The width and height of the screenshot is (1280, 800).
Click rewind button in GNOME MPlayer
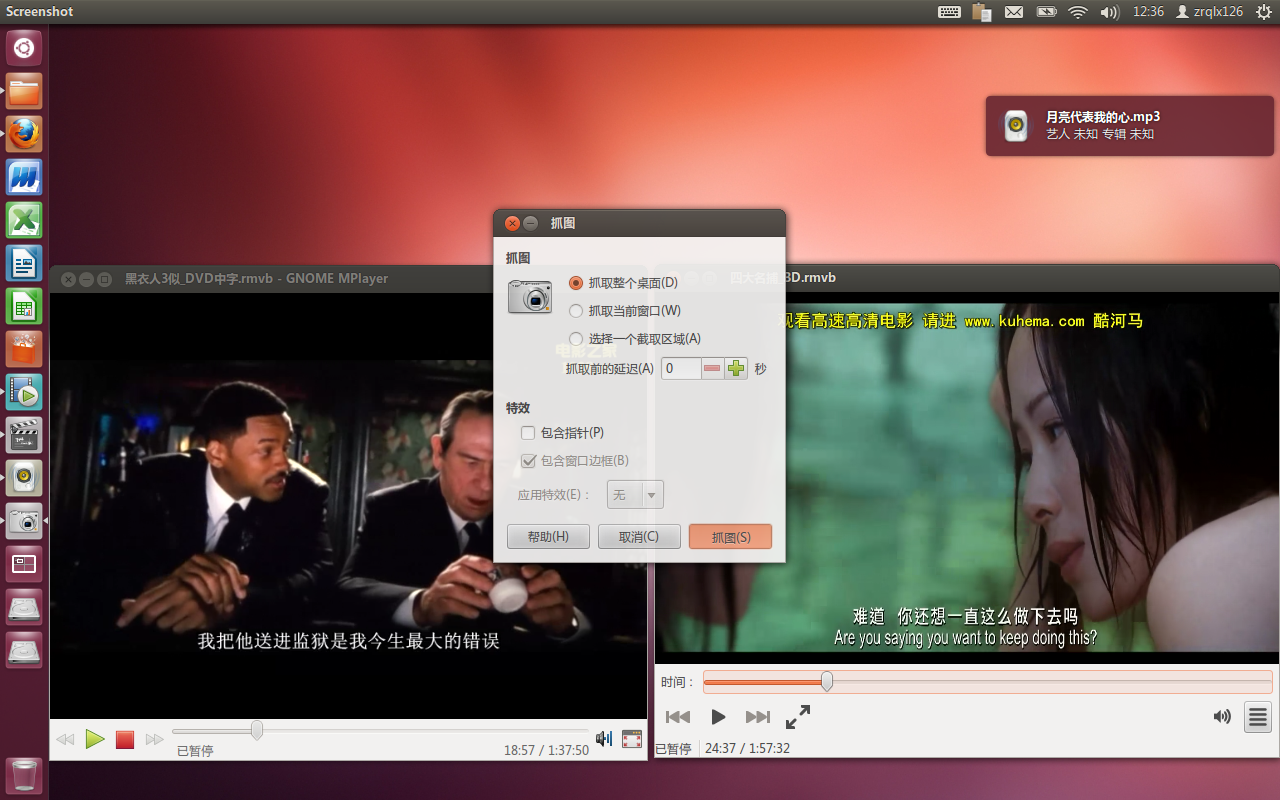(65, 740)
